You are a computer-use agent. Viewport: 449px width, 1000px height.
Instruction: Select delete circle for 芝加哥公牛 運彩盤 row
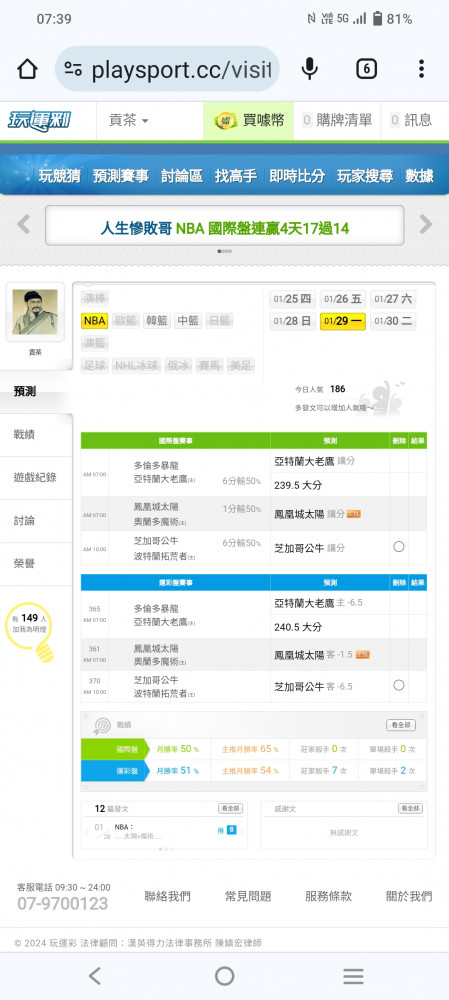point(399,685)
